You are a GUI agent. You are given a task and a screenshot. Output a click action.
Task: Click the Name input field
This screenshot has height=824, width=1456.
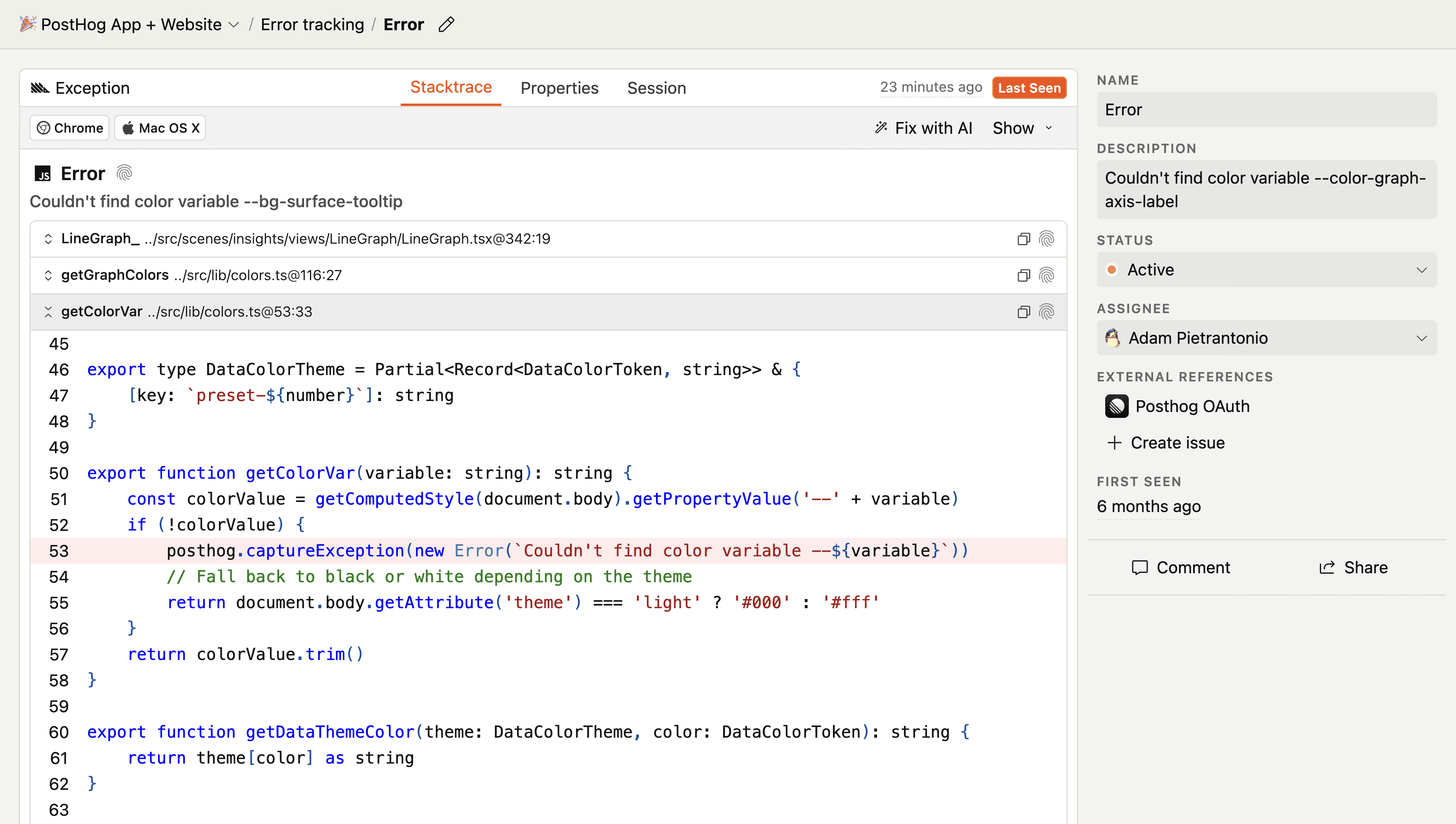tap(1266, 110)
